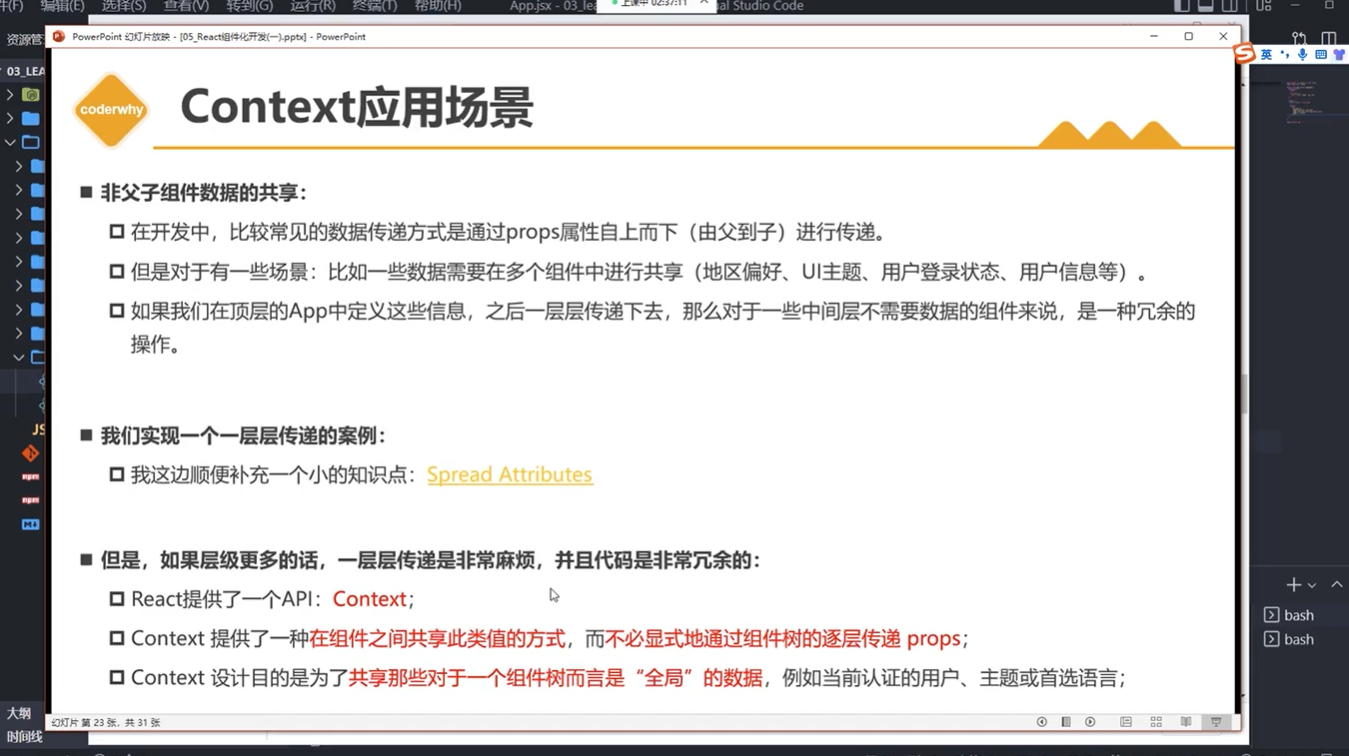Toggle 英 language mode on input bar
The height and width of the screenshot is (756, 1349).
[x=1266, y=54]
